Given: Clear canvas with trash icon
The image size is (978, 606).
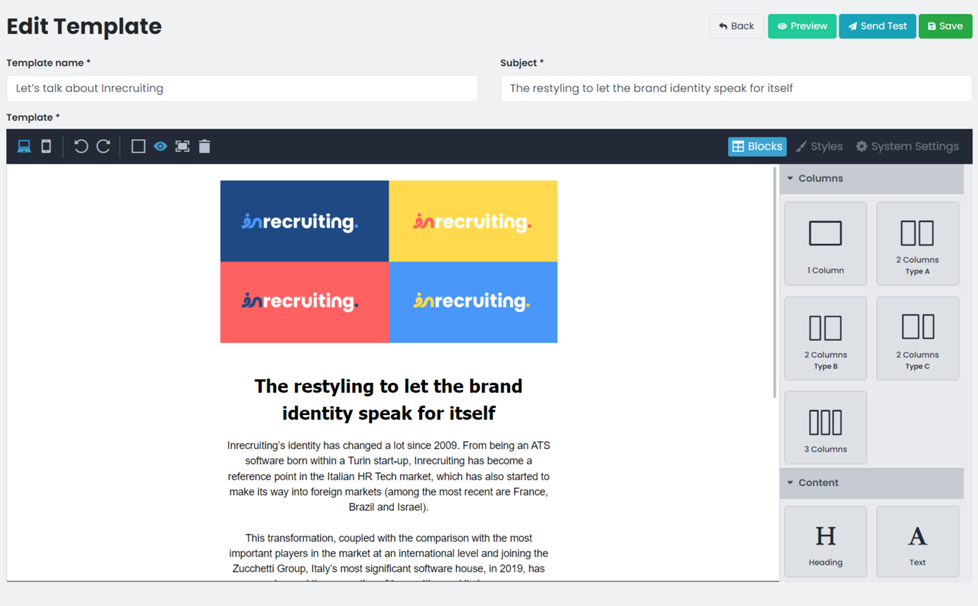Looking at the screenshot, I should point(205,147).
